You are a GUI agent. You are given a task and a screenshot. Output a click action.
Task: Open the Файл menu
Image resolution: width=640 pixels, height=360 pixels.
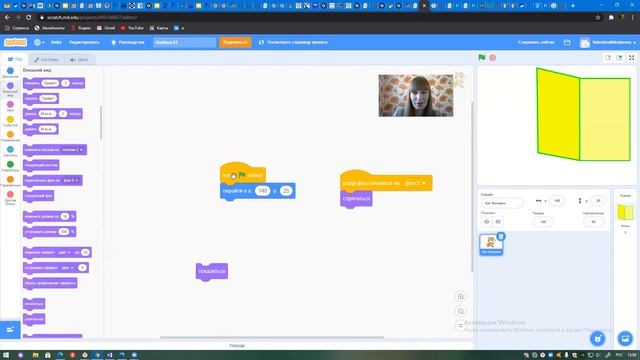click(56, 42)
